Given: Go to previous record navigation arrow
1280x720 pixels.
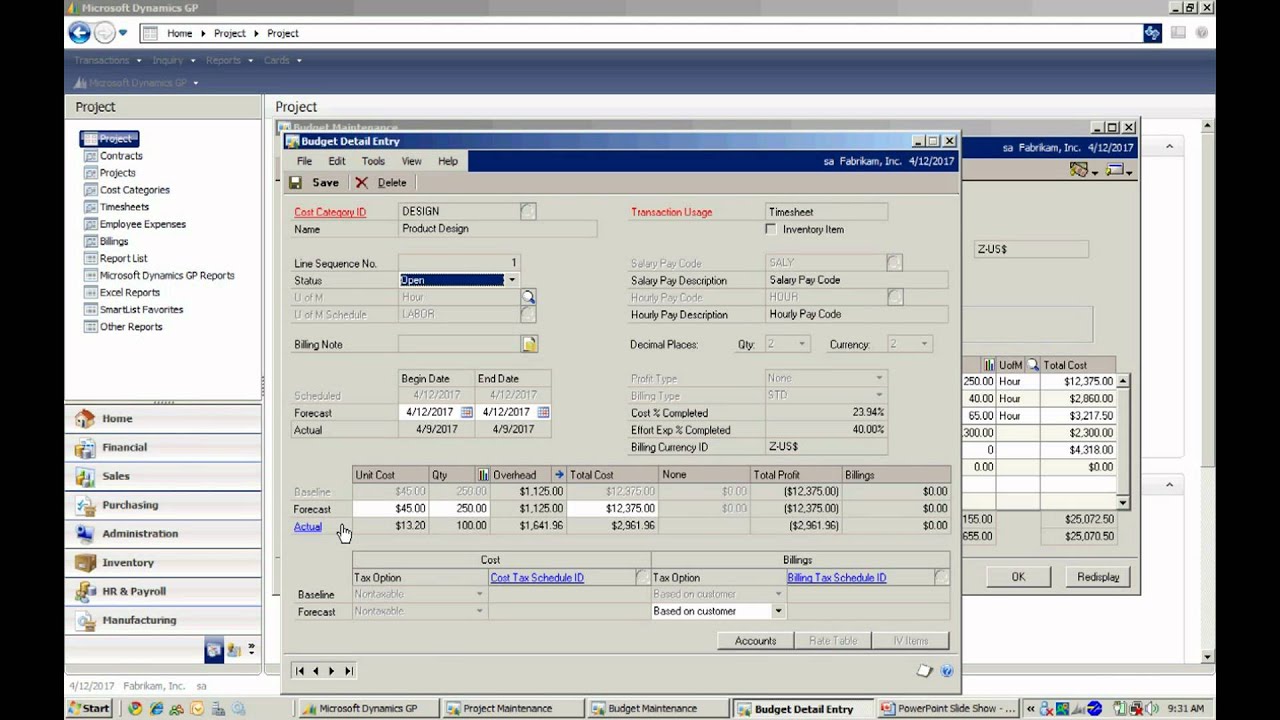Looking at the screenshot, I should pyautogui.click(x=315, y=671).
